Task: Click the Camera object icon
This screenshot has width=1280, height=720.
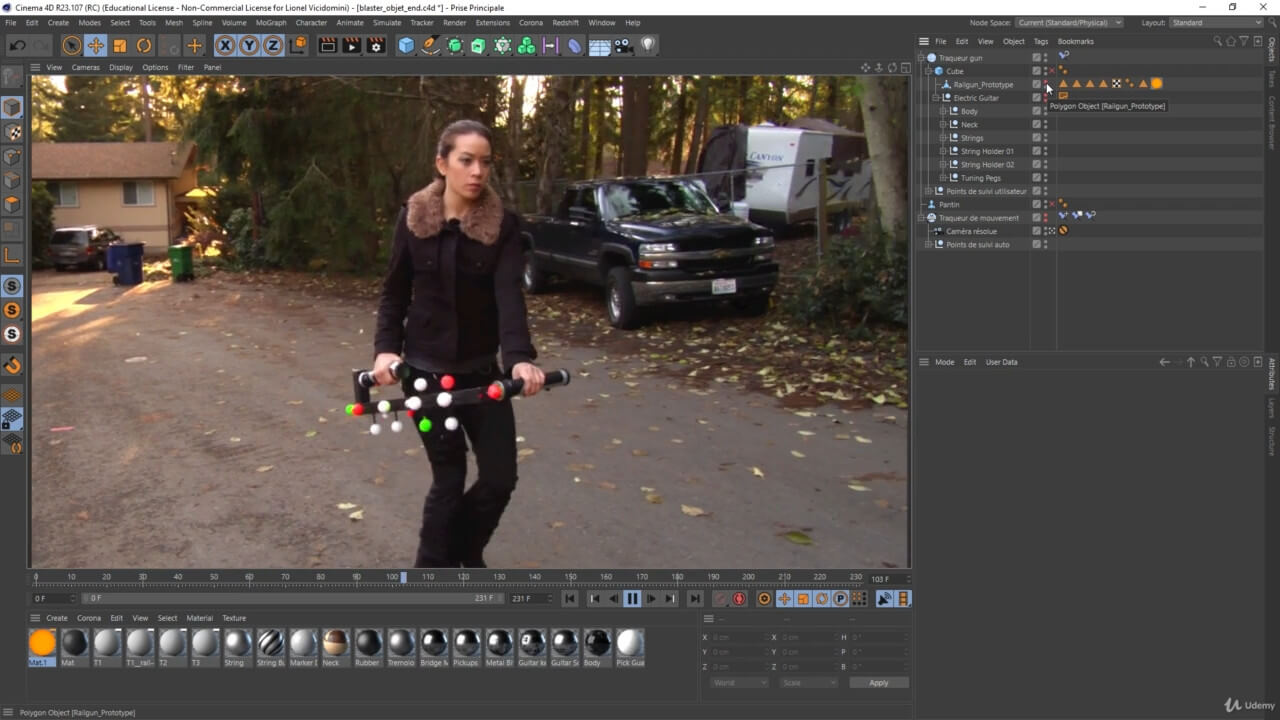Action: pos(623,45)
